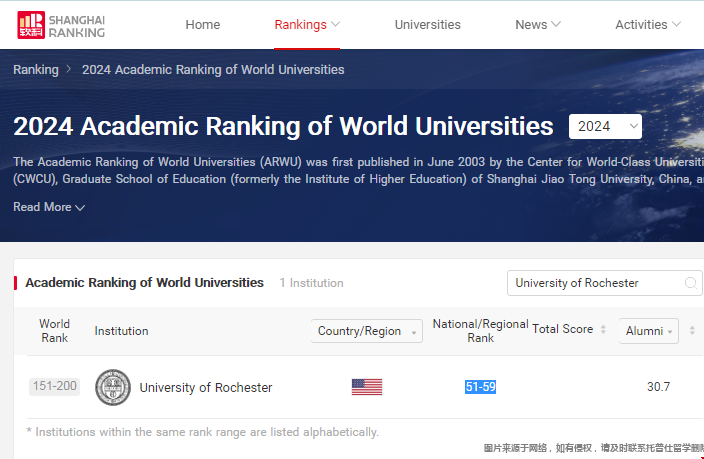704x459 pixels.
Task: Click the University of Rochester seal logo
Action: pos(113,387)
